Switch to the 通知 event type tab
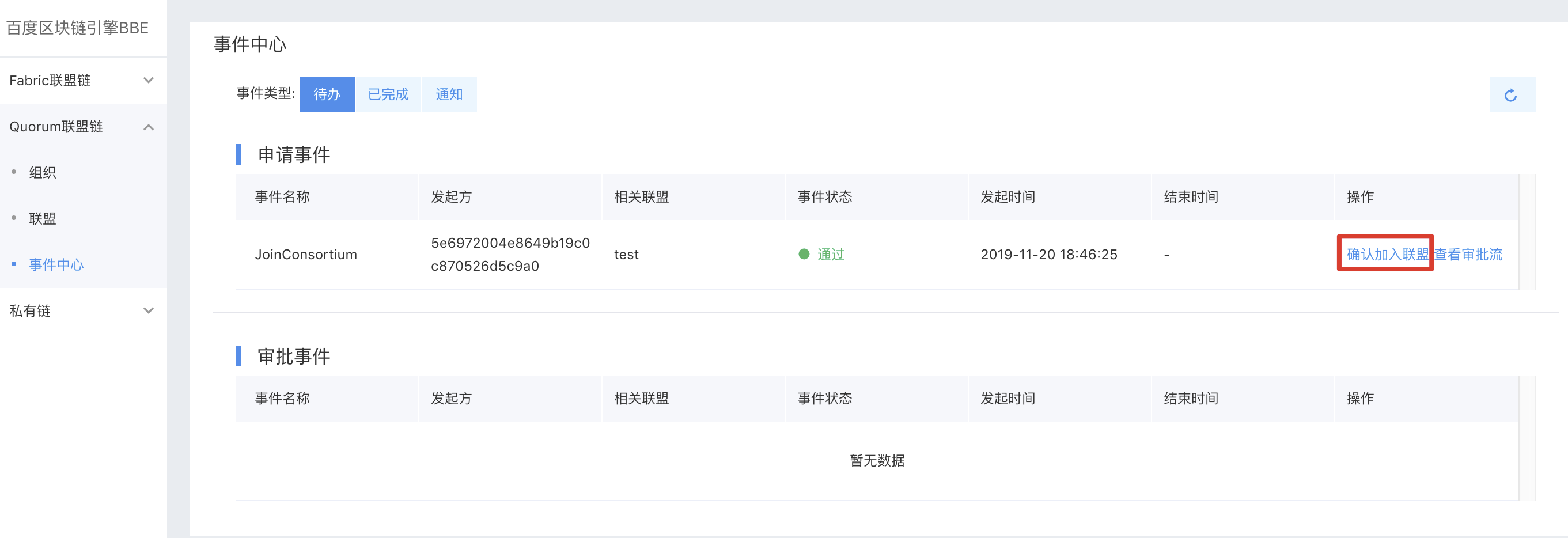1568x538 pixels. (449, 94)
